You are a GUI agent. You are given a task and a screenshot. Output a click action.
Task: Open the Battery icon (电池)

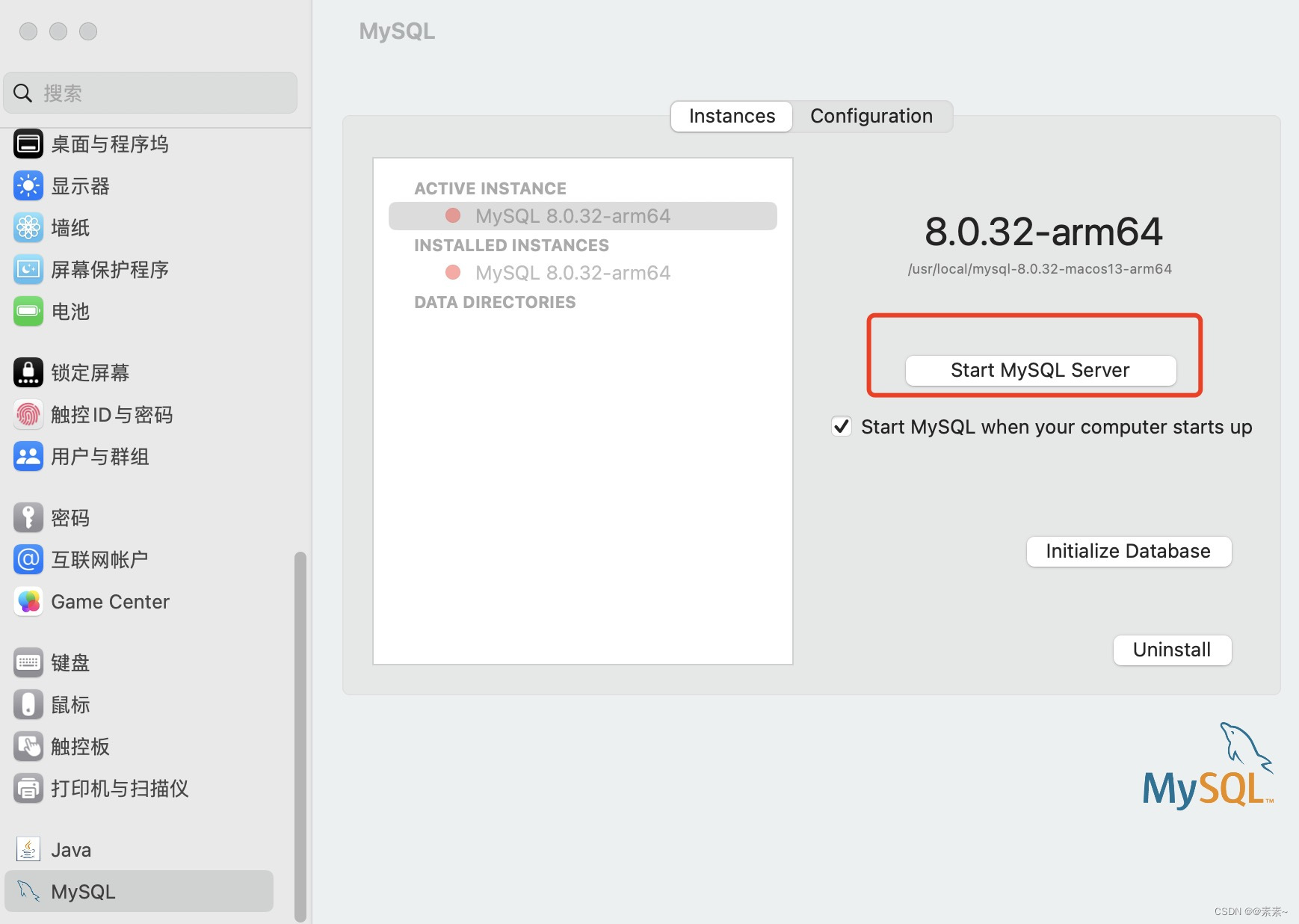click(x=28, y=312)
